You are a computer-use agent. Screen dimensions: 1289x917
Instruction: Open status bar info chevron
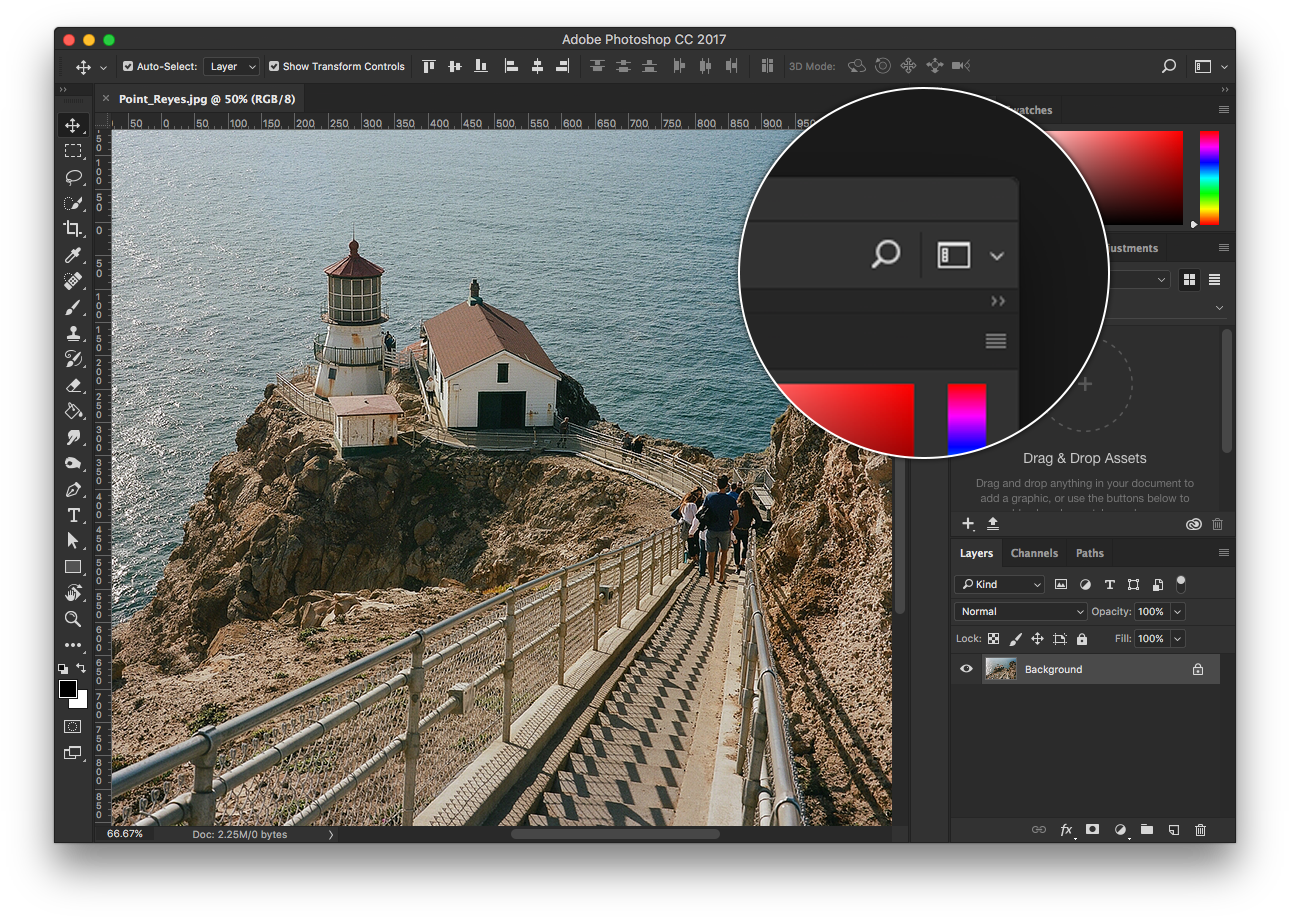point(331,834)
